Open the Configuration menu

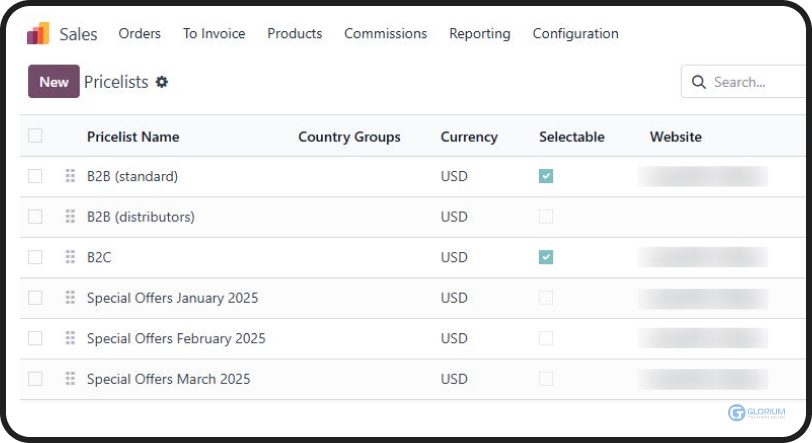575,33
